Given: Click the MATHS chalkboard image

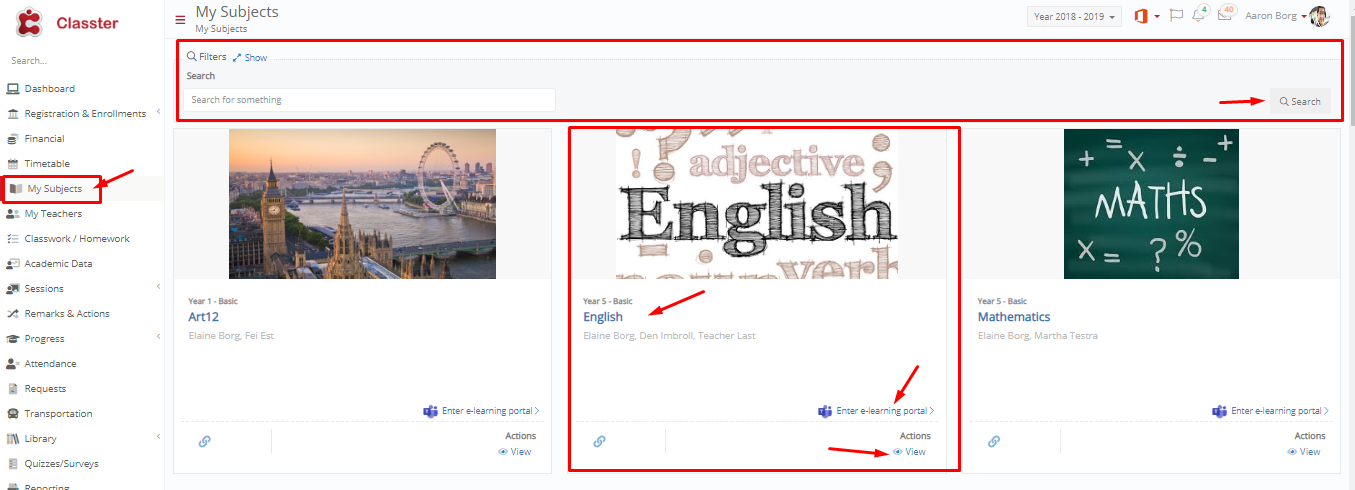Looking at the screenshot, I should [1151, 204].
